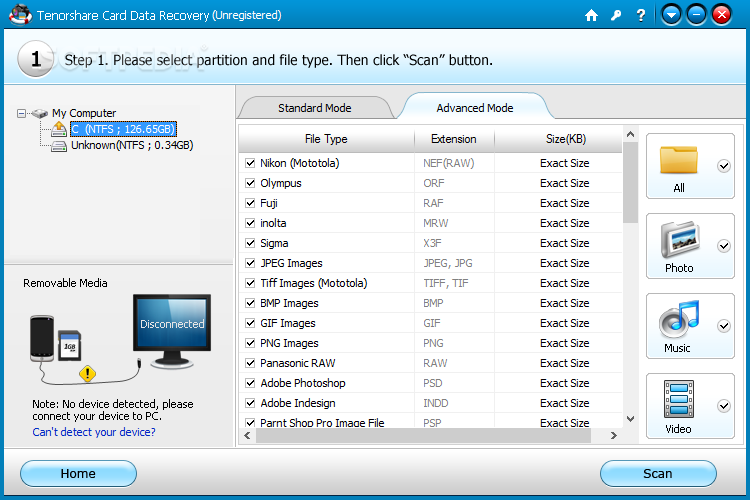Click the Tenorshare app logo icon
750x500 pixels.
pos(20,14)
